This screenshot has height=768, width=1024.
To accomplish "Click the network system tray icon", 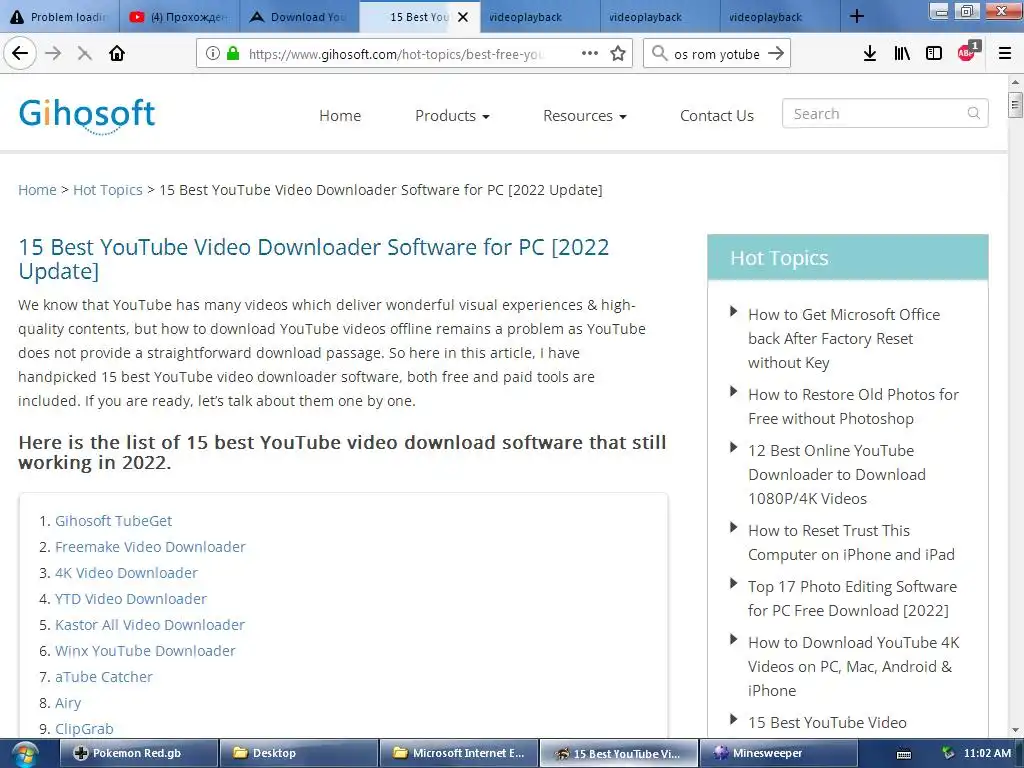I will coord(948,753).
